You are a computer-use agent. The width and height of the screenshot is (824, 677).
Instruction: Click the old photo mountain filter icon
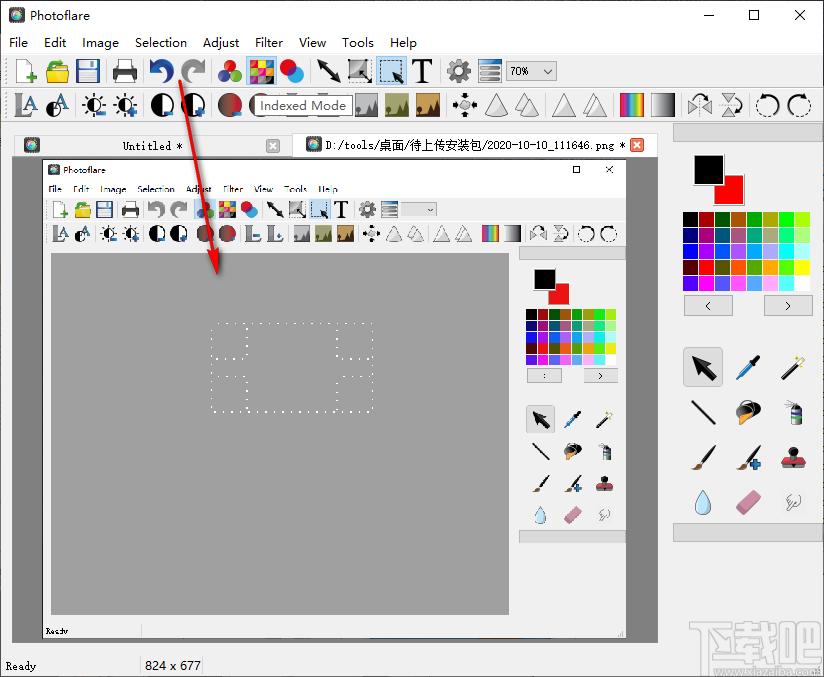tap(397, 105)
